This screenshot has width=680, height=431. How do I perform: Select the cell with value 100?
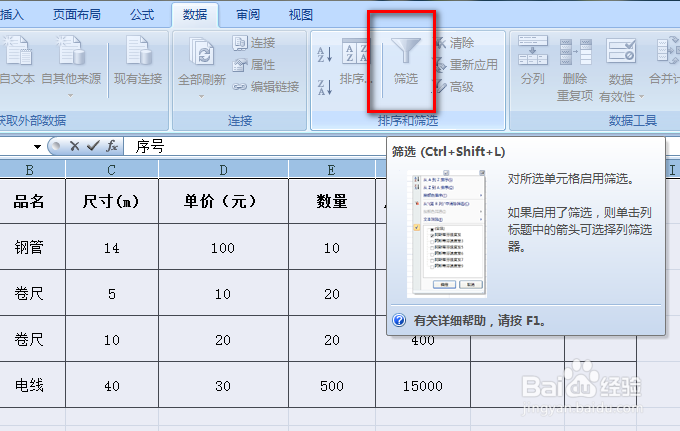(223, 247)
